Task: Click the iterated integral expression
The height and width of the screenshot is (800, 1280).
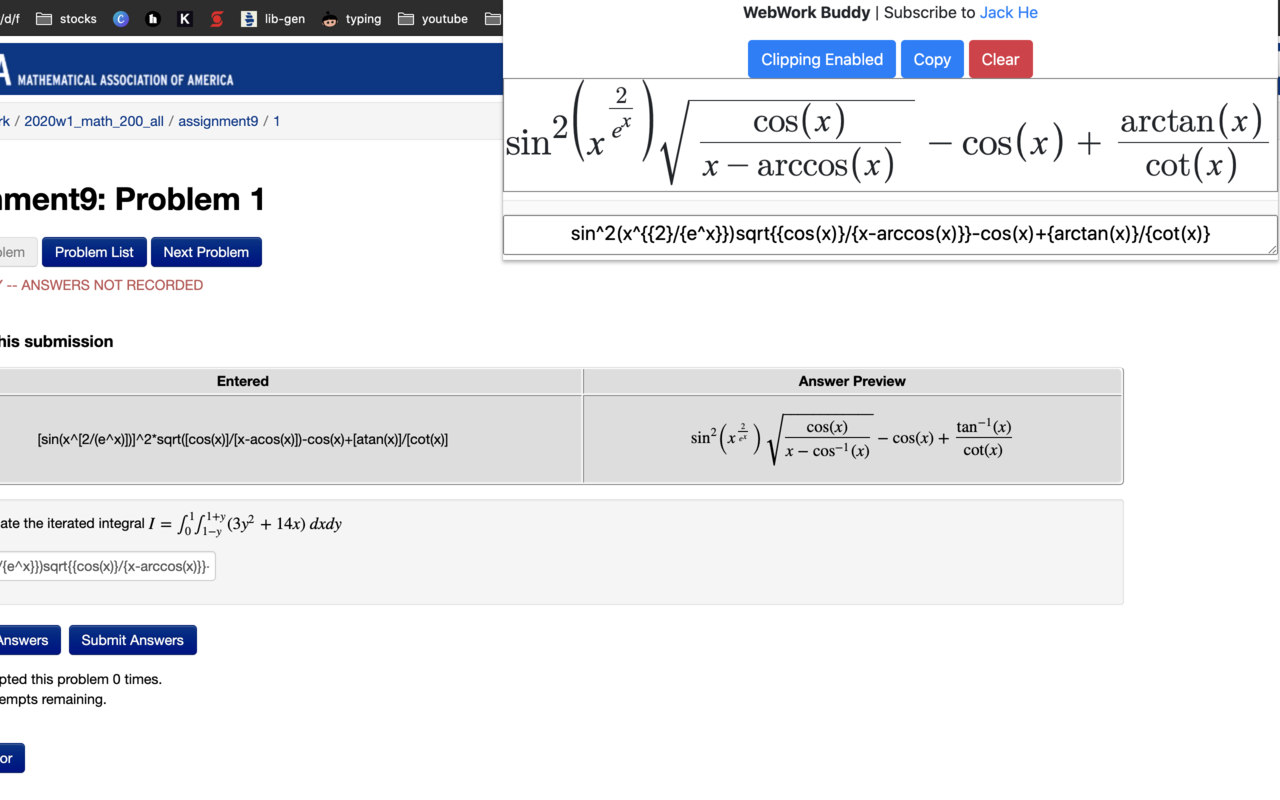Action: point(245,524)
